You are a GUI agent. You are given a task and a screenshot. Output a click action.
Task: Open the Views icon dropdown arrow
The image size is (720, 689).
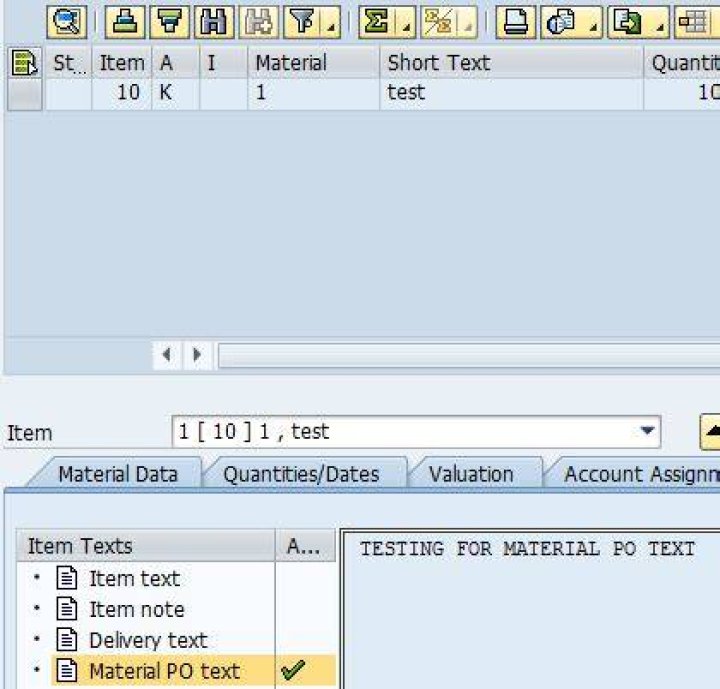(593, 28)
